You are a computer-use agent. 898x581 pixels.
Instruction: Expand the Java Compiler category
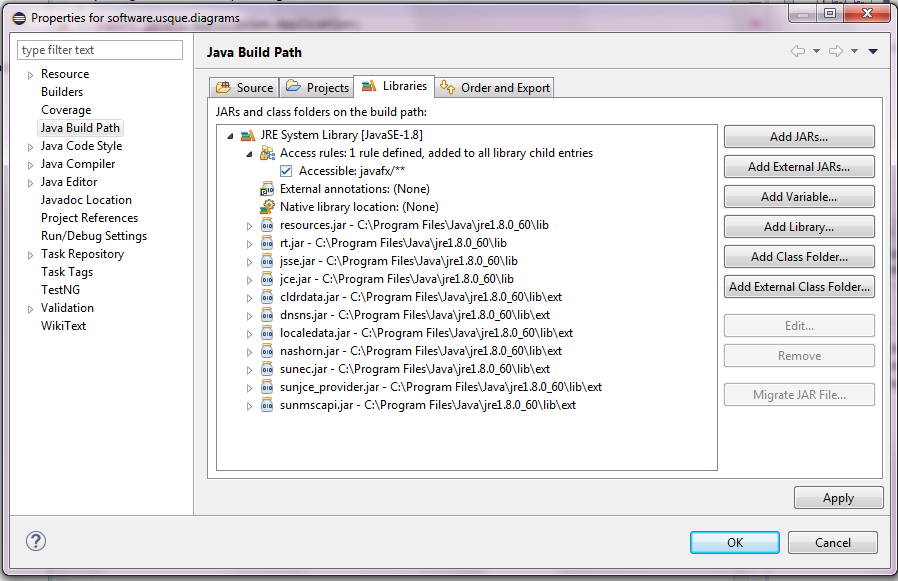pyautogui.click(x=30, y=165)
